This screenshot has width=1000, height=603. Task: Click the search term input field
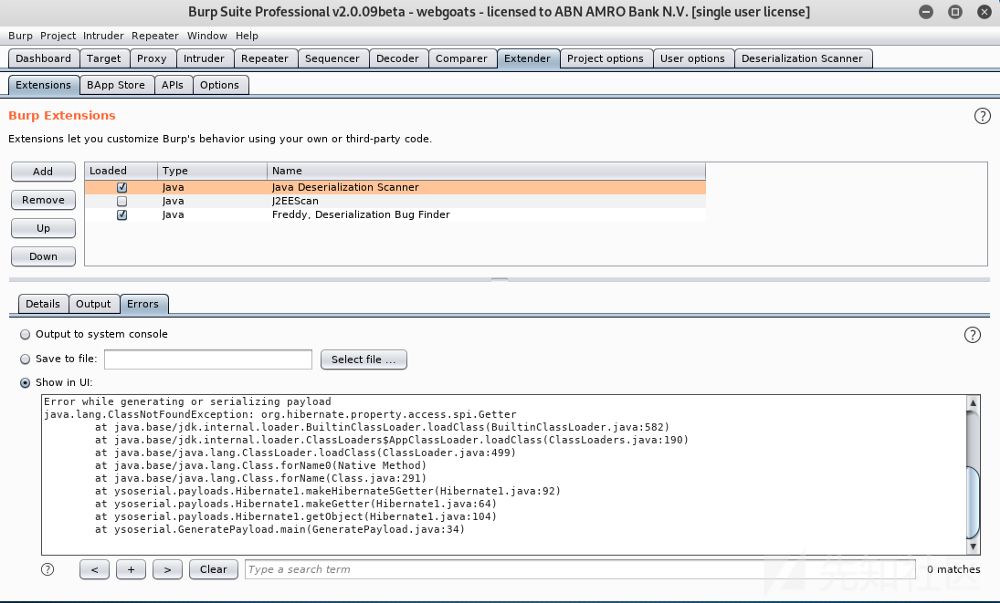(x=580, y=569)
